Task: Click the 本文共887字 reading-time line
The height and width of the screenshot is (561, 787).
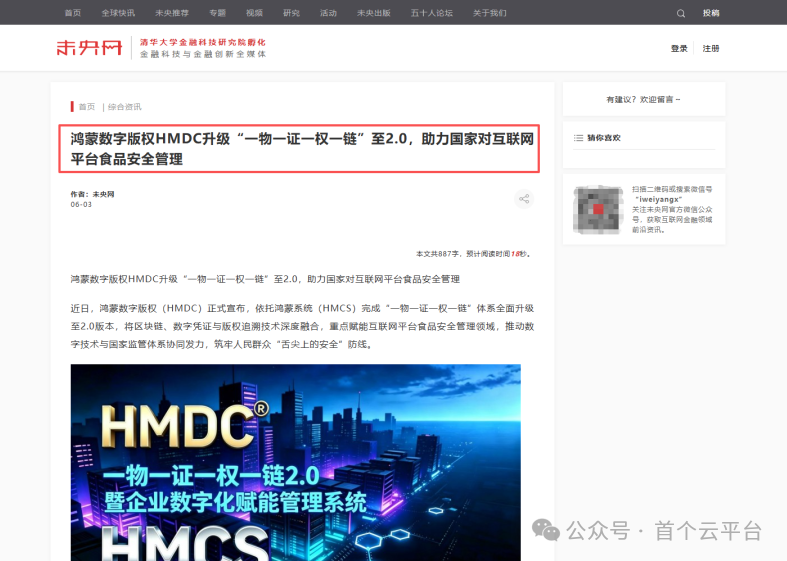Action: tap(473, 254)
